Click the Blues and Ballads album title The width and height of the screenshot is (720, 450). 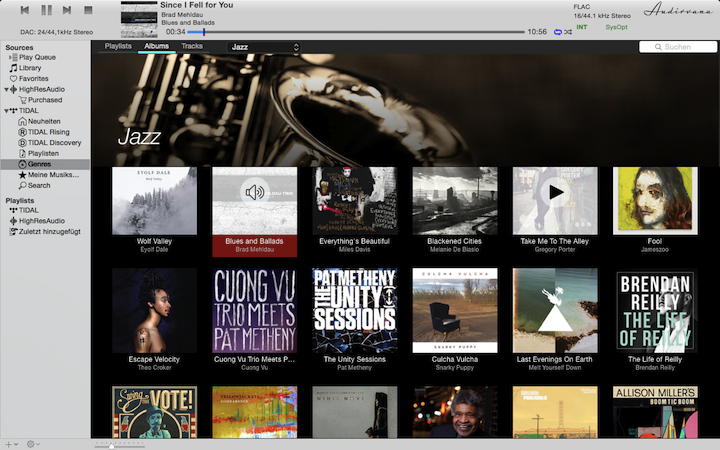pos(254,241)
